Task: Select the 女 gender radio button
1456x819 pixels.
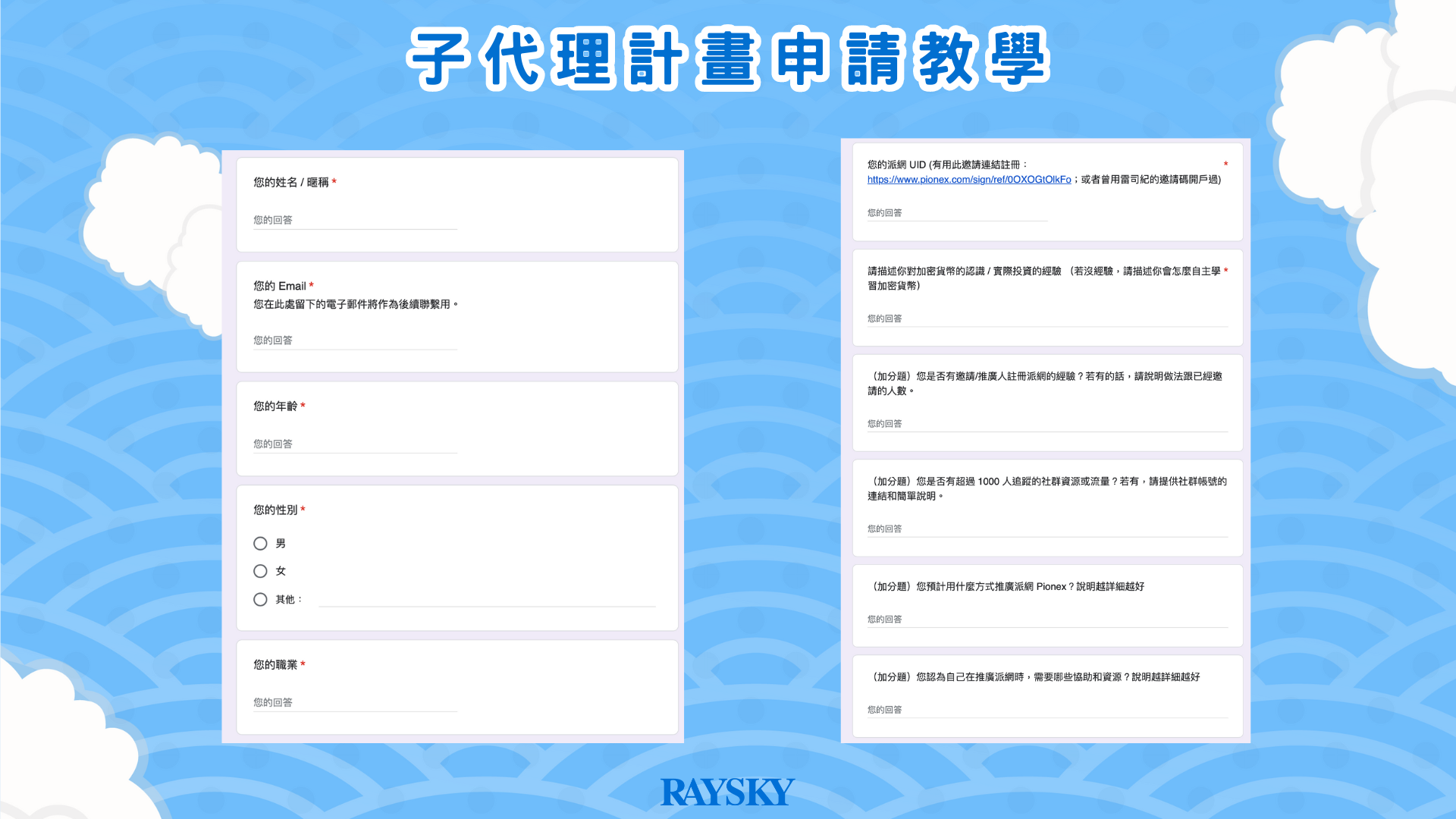Action: pos(260,571)
